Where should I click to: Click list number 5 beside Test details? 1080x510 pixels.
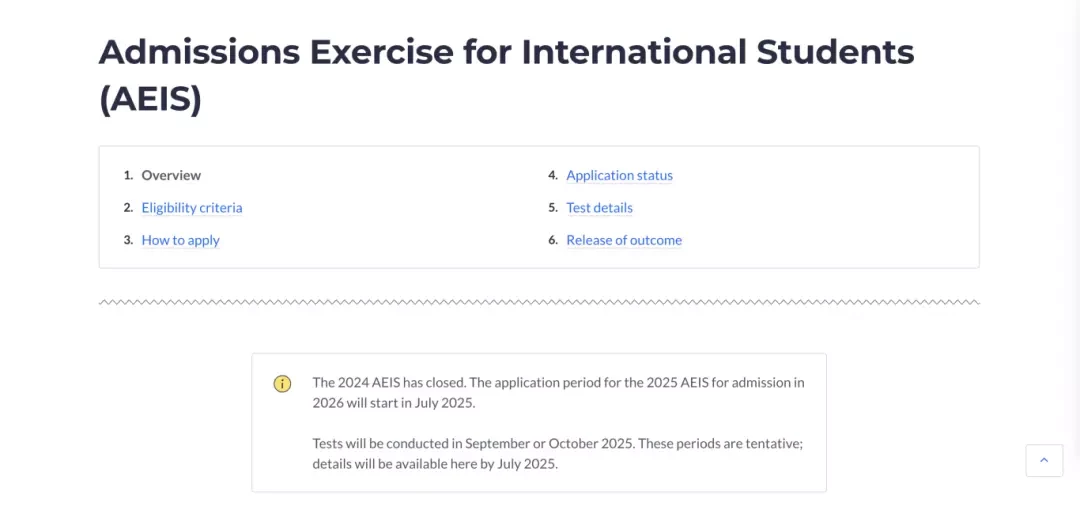552,207
